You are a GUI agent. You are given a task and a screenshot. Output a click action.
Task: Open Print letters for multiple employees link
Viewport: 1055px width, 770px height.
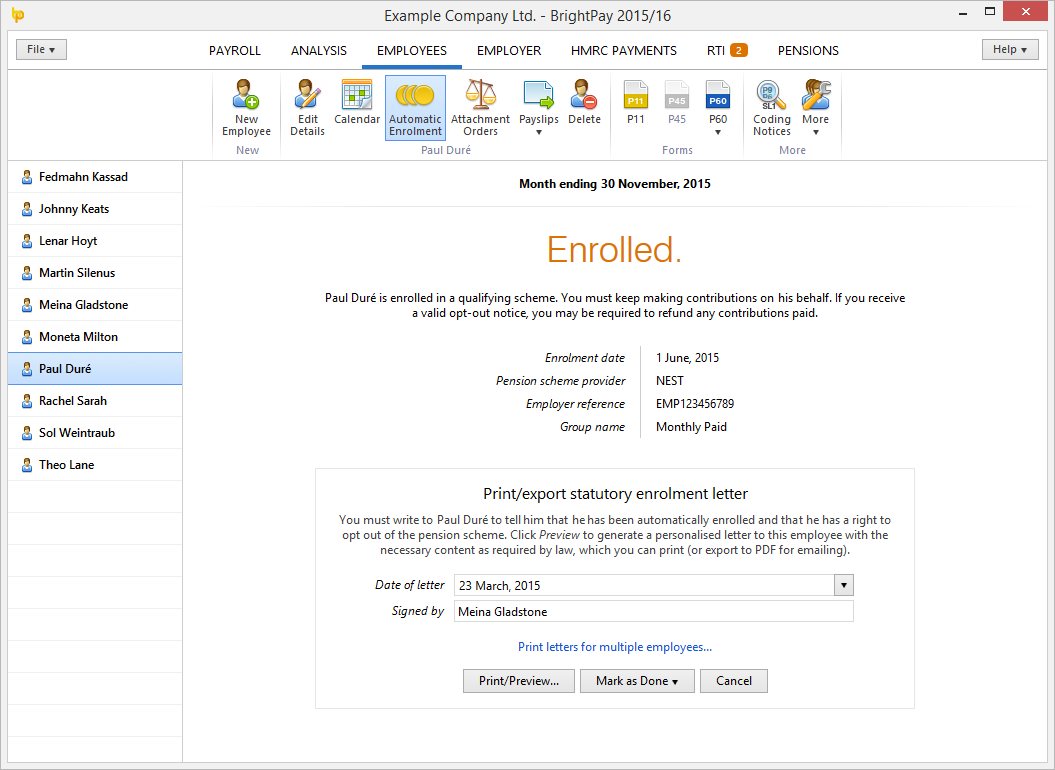615,647
